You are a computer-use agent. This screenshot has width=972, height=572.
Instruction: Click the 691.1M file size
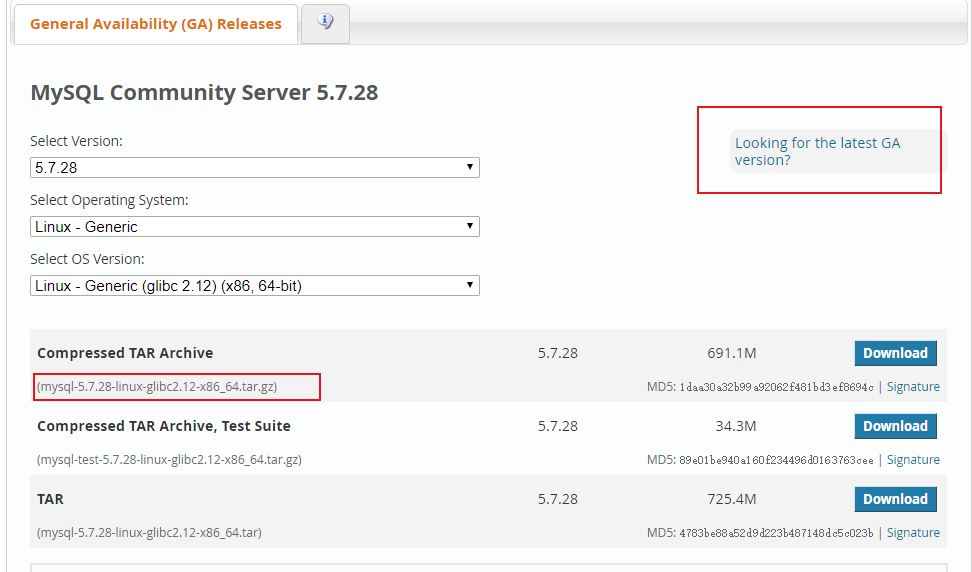(x=731, y=353)
